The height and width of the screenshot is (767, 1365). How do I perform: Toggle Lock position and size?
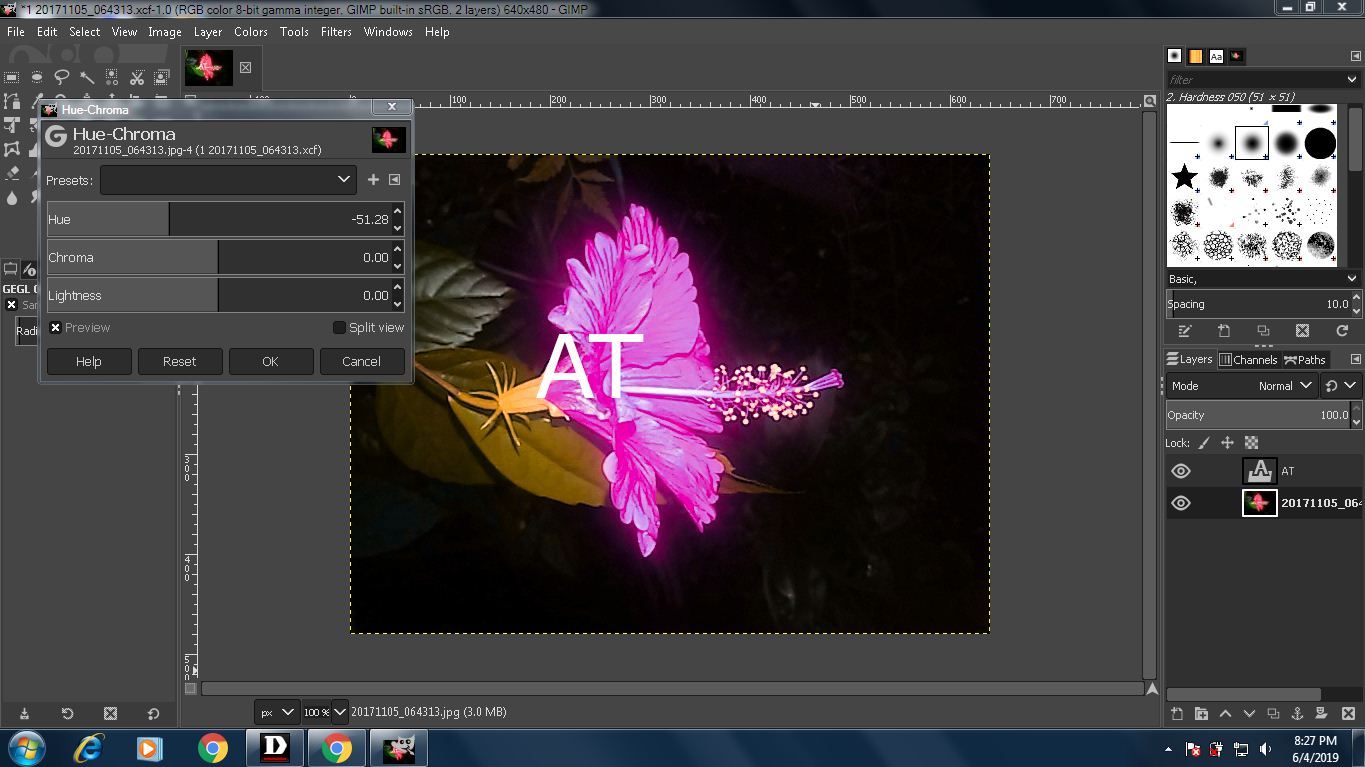(1227, 443)
